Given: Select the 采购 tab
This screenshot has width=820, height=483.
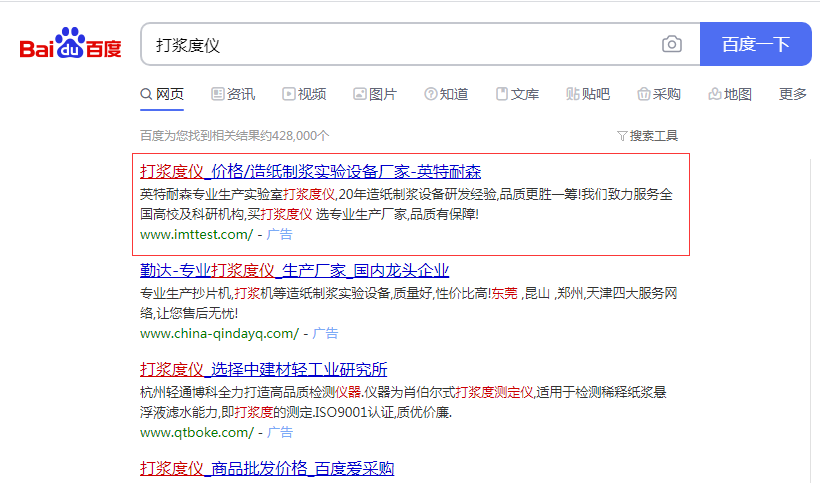Looking at the screenshot, I should 659,94.
